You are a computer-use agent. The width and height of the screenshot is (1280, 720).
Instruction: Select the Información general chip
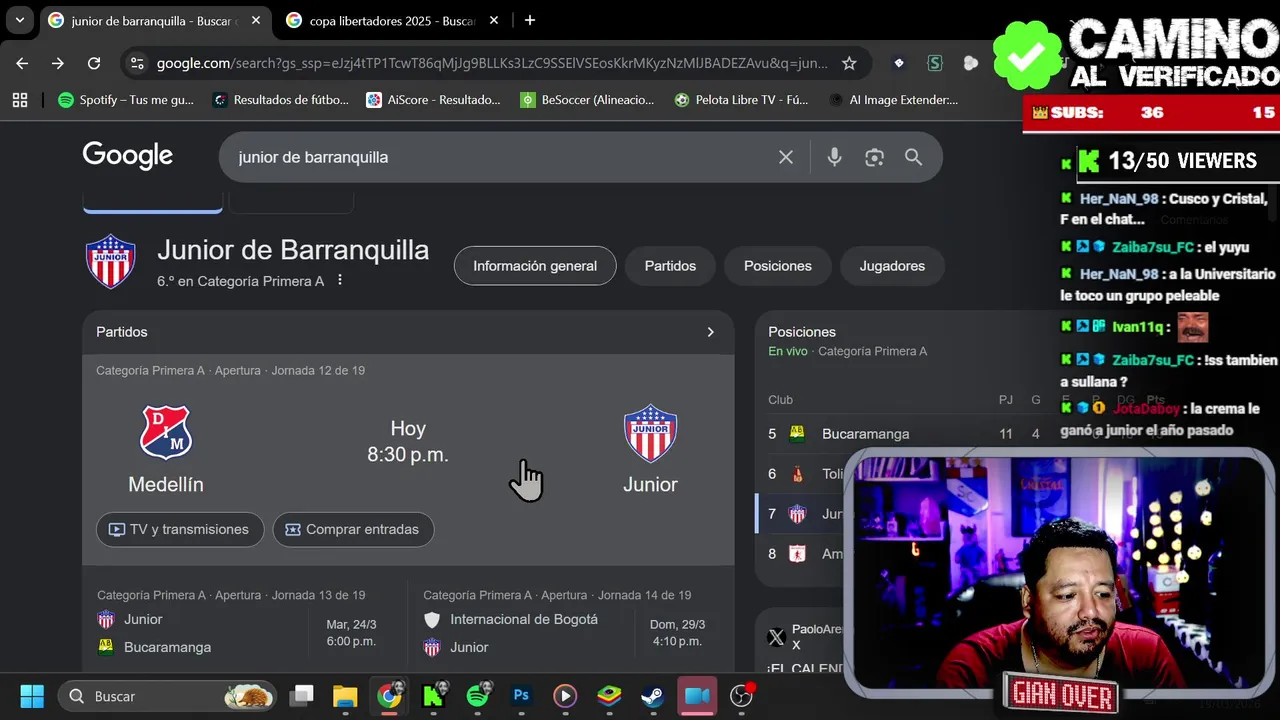[x=535, y=266]
